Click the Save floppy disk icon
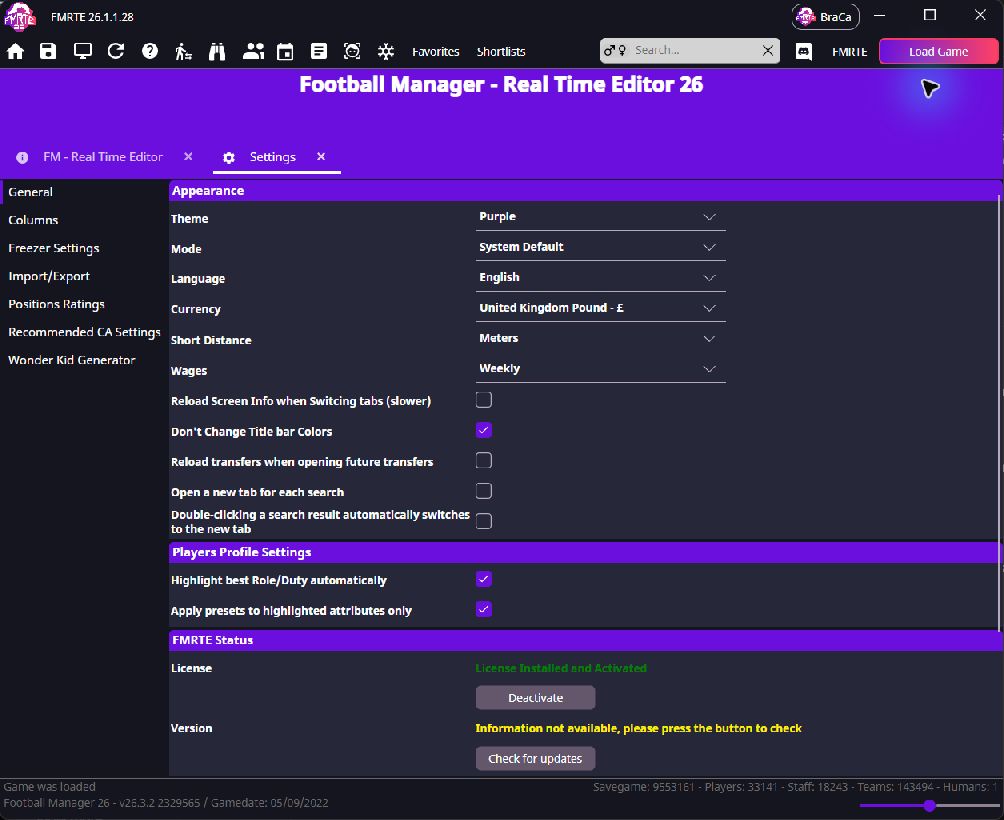 point(48,51)
